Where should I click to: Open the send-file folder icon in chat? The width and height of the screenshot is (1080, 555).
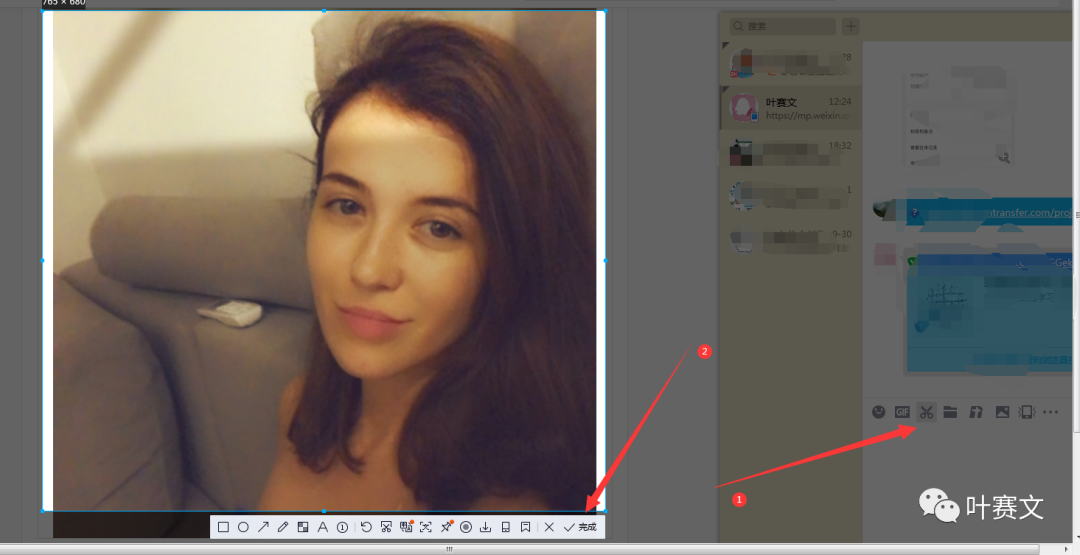[951, 412]
